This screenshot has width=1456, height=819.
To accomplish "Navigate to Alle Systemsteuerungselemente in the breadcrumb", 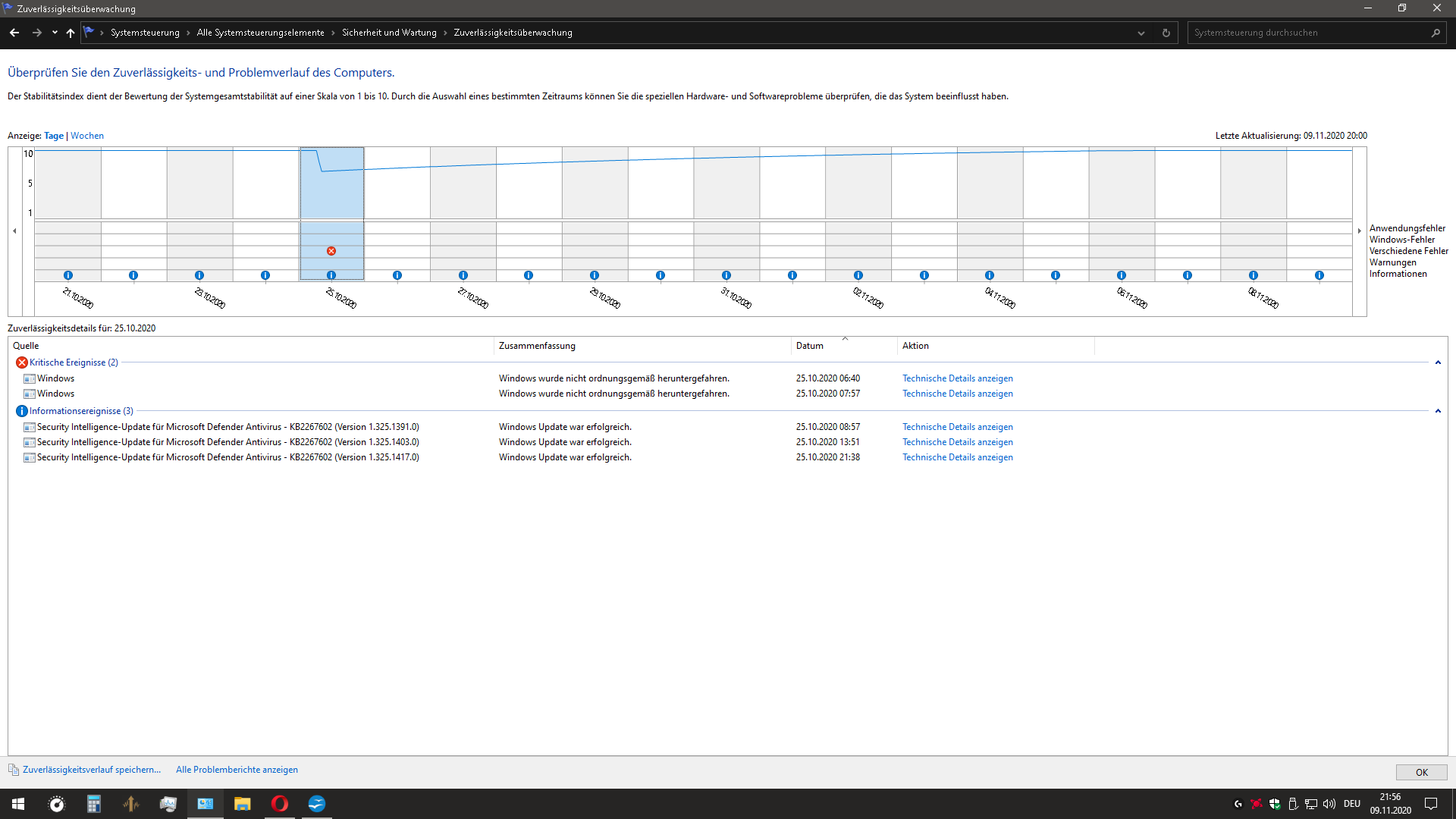I will 260,33.
